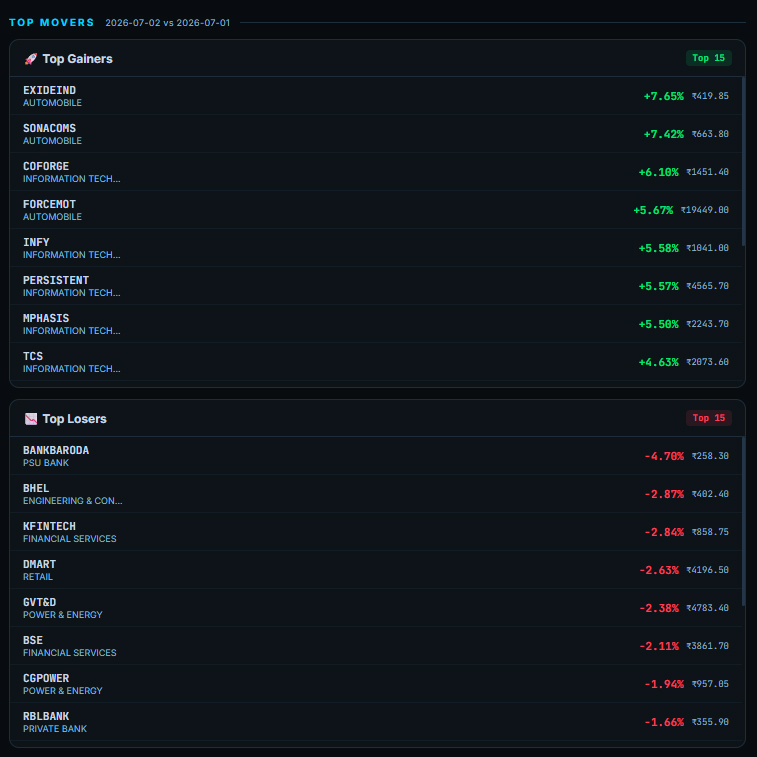The width and height of the screenshot is (757, 757).
Task: Click the ENGINEERING & CON... sector label
Action: pyautogui.click(x=72, y=501)
